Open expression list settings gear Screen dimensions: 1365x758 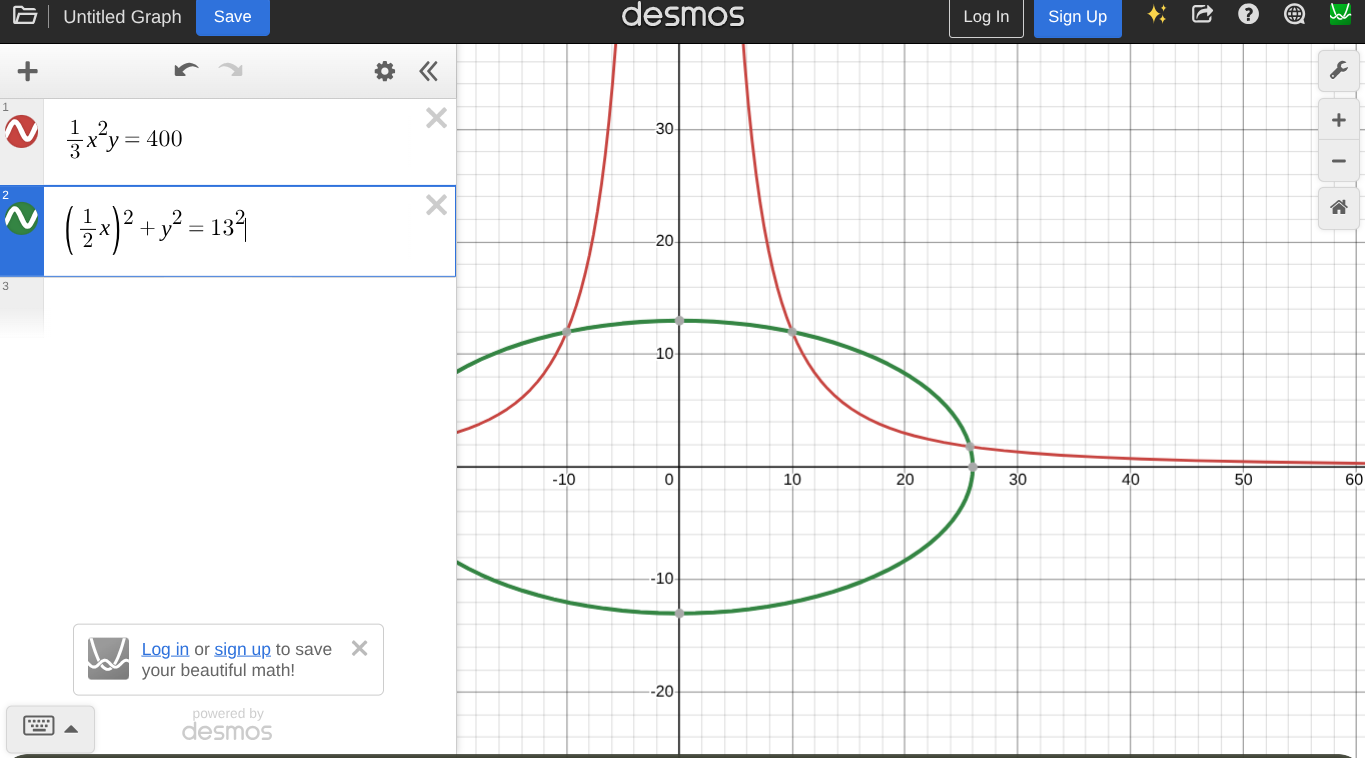point(385,71)
